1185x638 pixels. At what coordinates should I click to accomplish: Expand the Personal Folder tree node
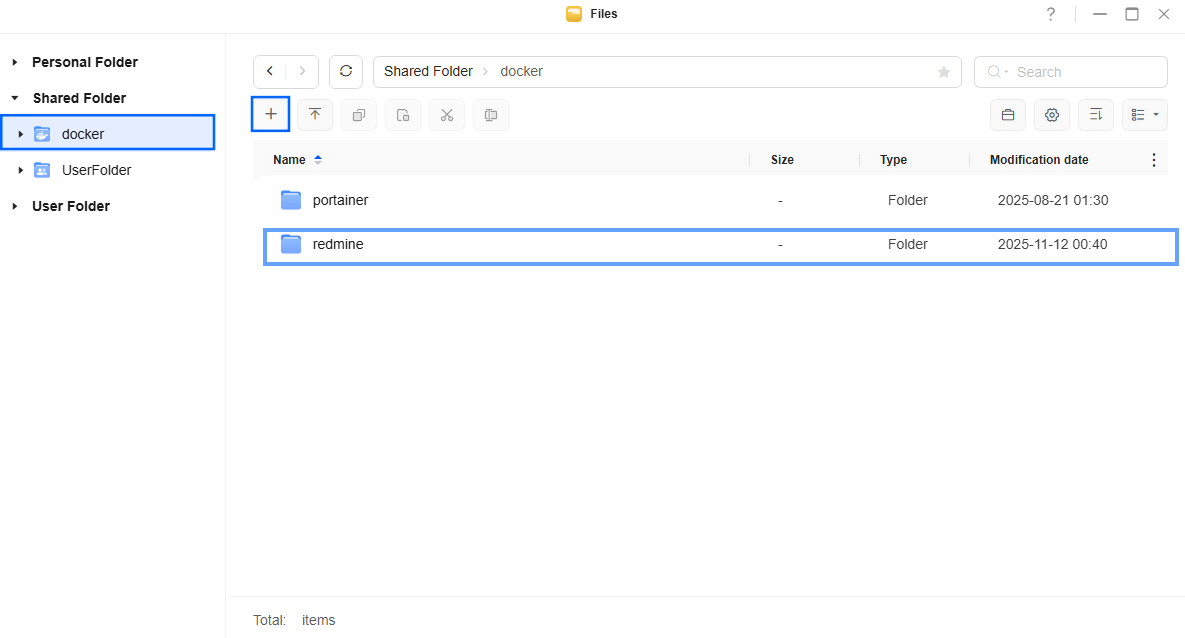[15, 62]
